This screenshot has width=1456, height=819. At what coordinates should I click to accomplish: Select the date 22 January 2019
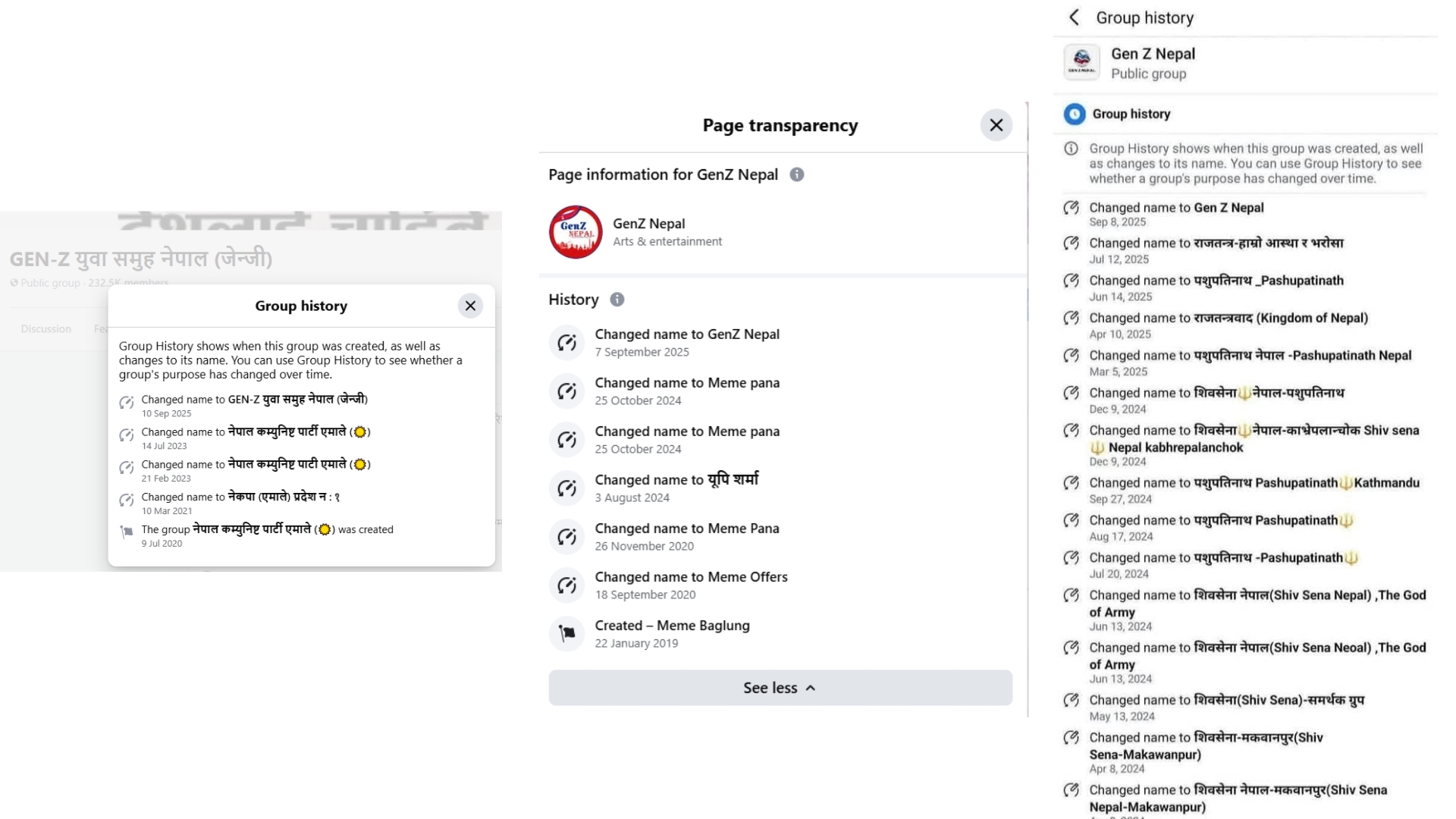click(x=637, y=643)
